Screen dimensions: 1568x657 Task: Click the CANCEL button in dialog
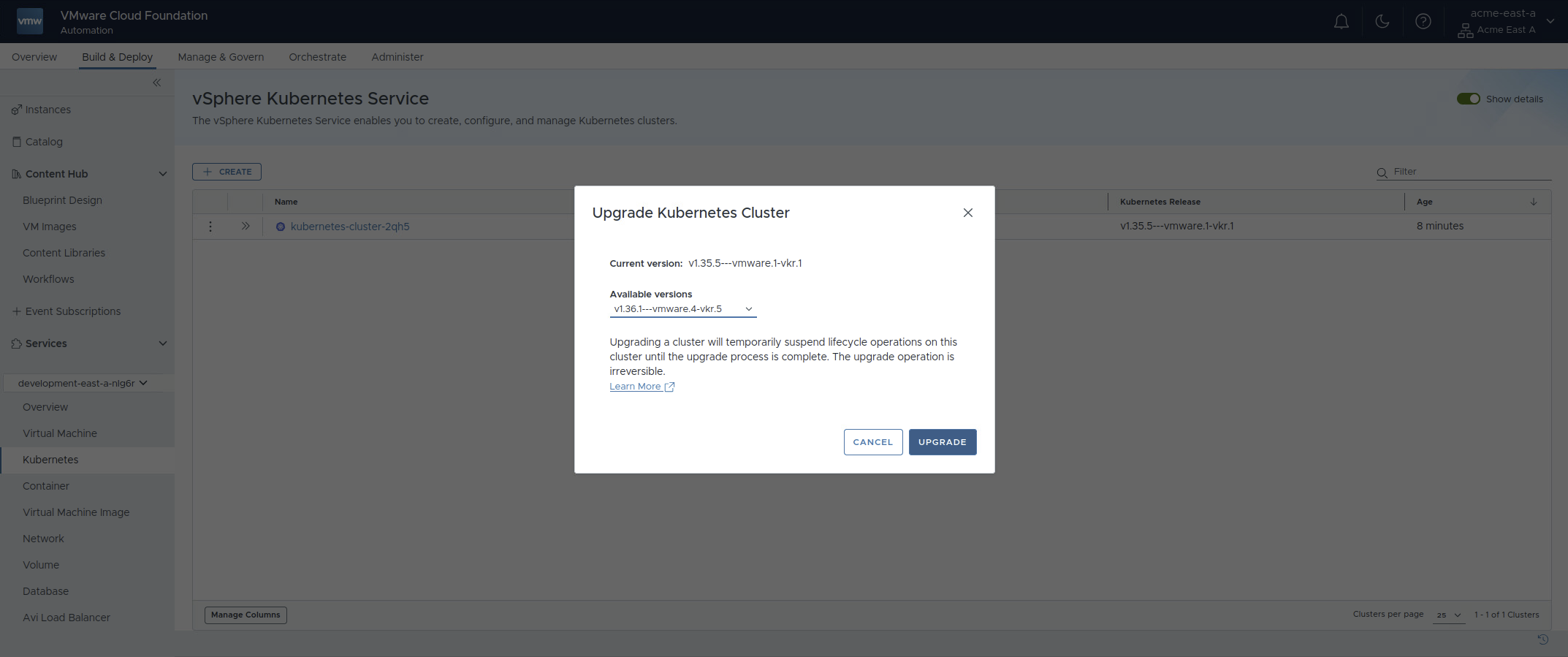[x=873, y=442]
